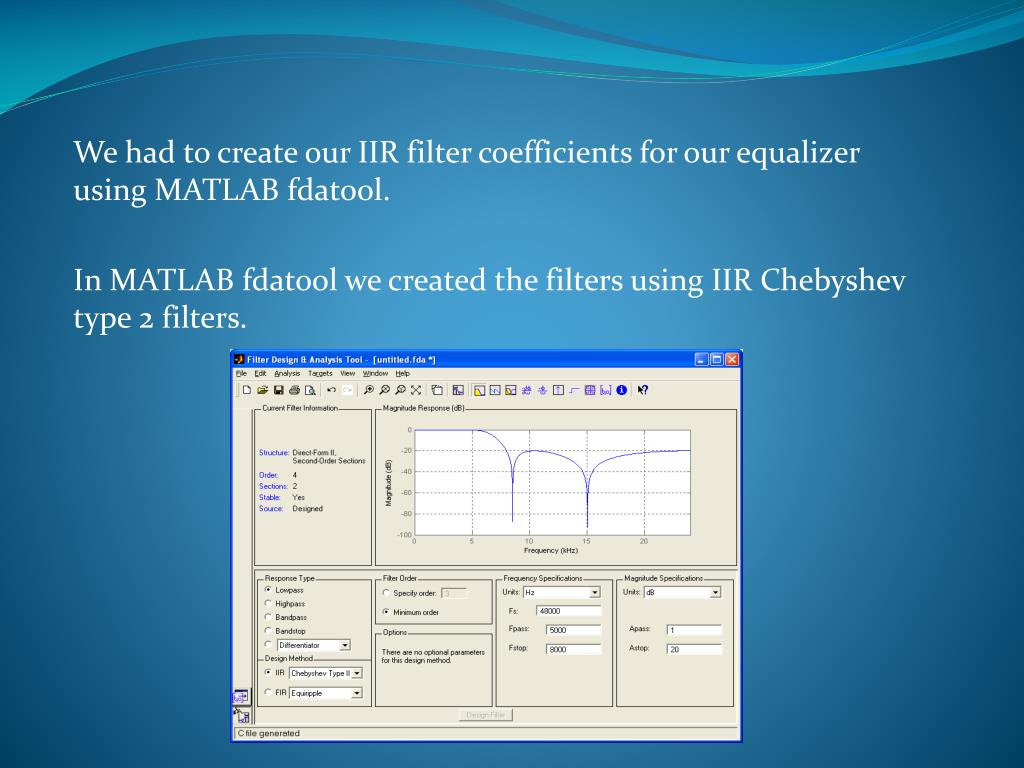Choose the Minimum order option
This screenshot has width=1024, height=768.
(386, 612)
